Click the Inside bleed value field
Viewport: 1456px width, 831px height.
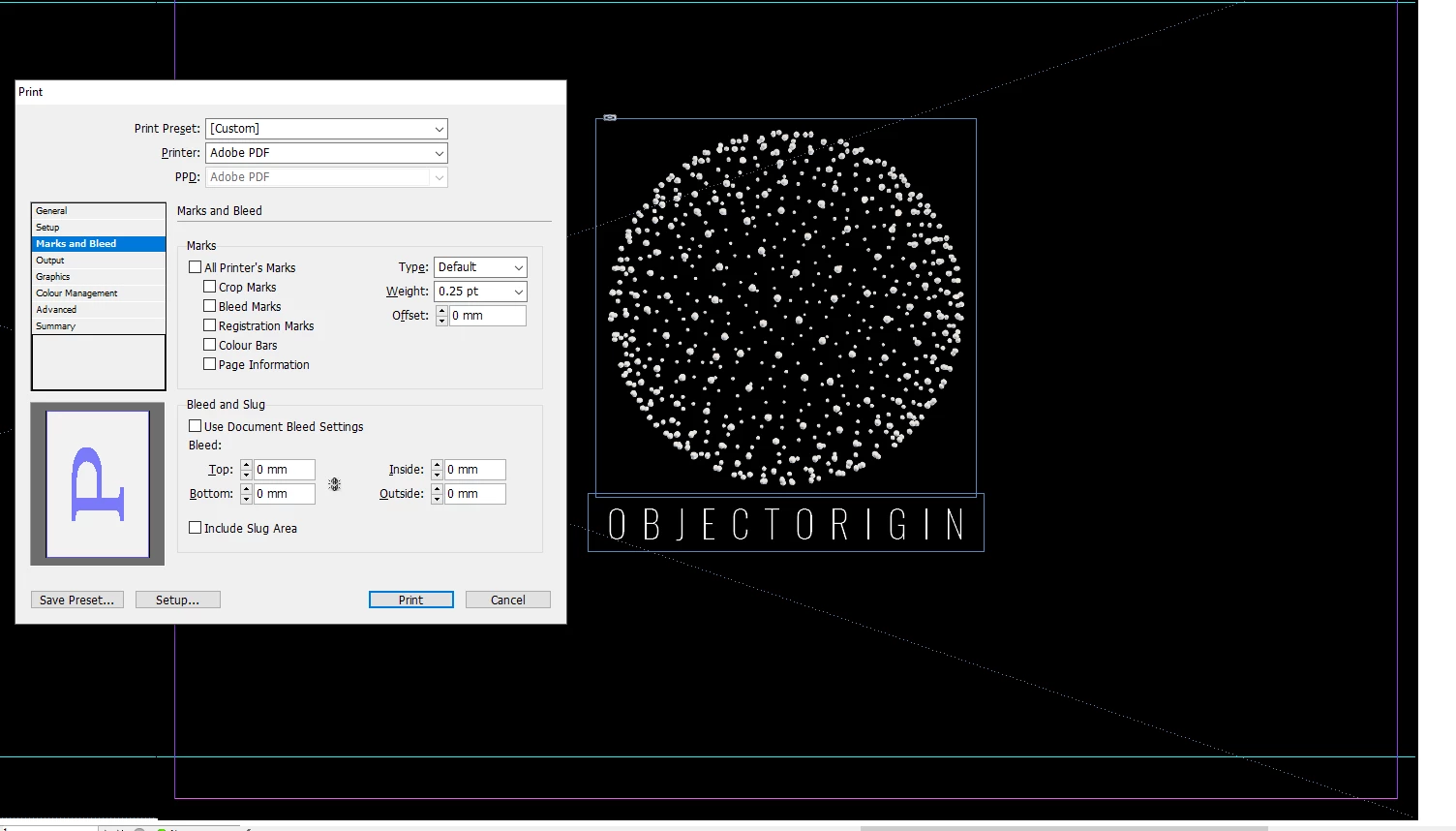pyautogui.click(x=475, y=470)
